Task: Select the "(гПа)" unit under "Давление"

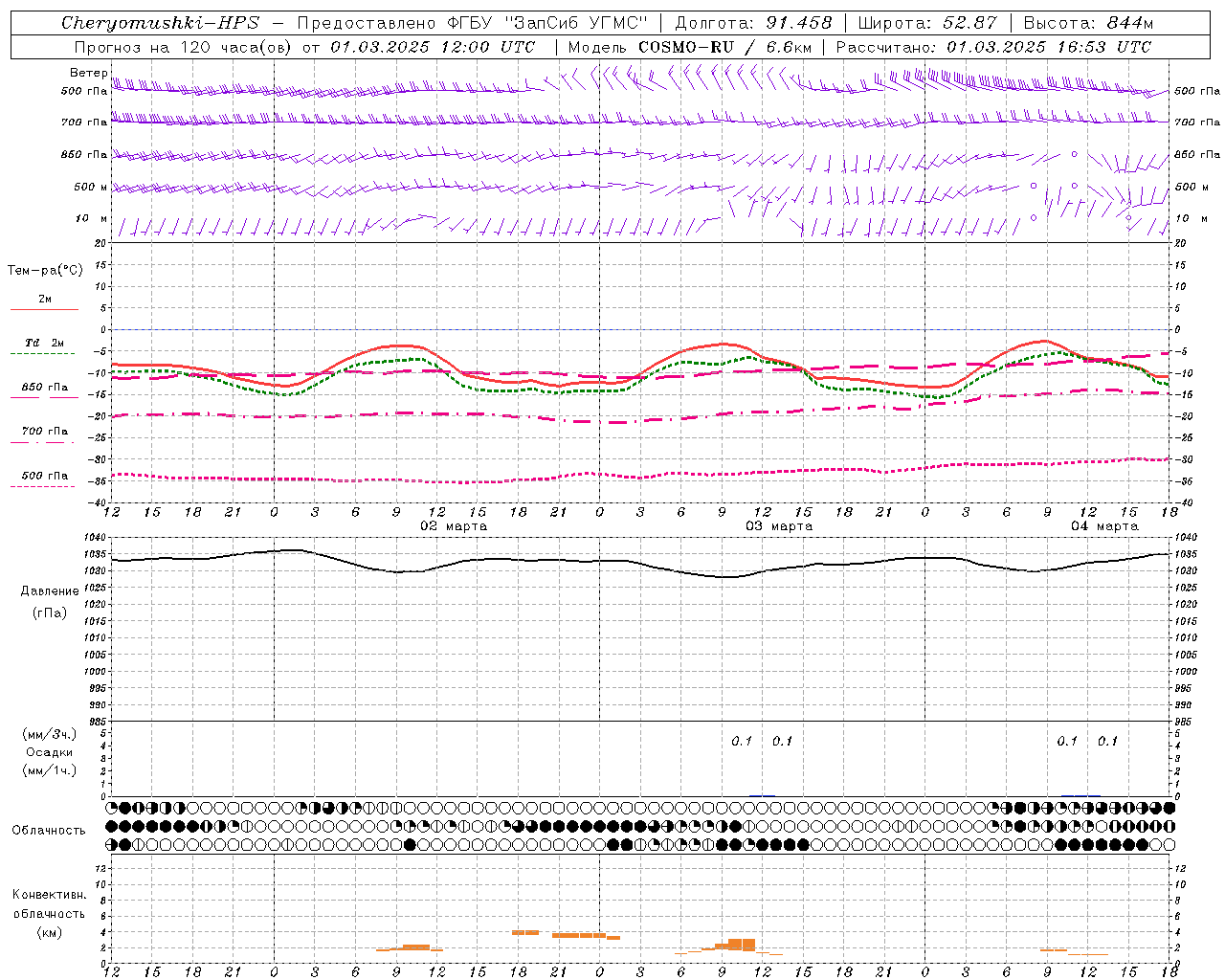Action: (x=50, y=612)
